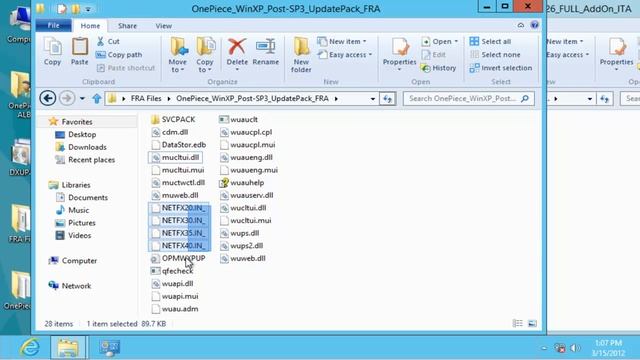
Task: Open the Help question mark icon
Action: (x=534, y=25)
